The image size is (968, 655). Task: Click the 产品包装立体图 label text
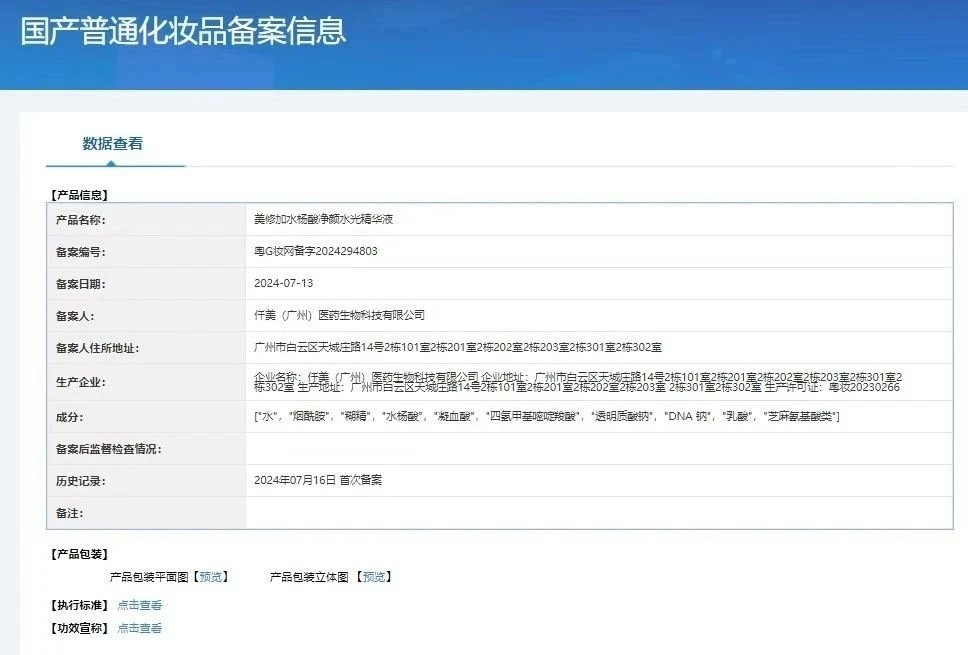[309, 577]
